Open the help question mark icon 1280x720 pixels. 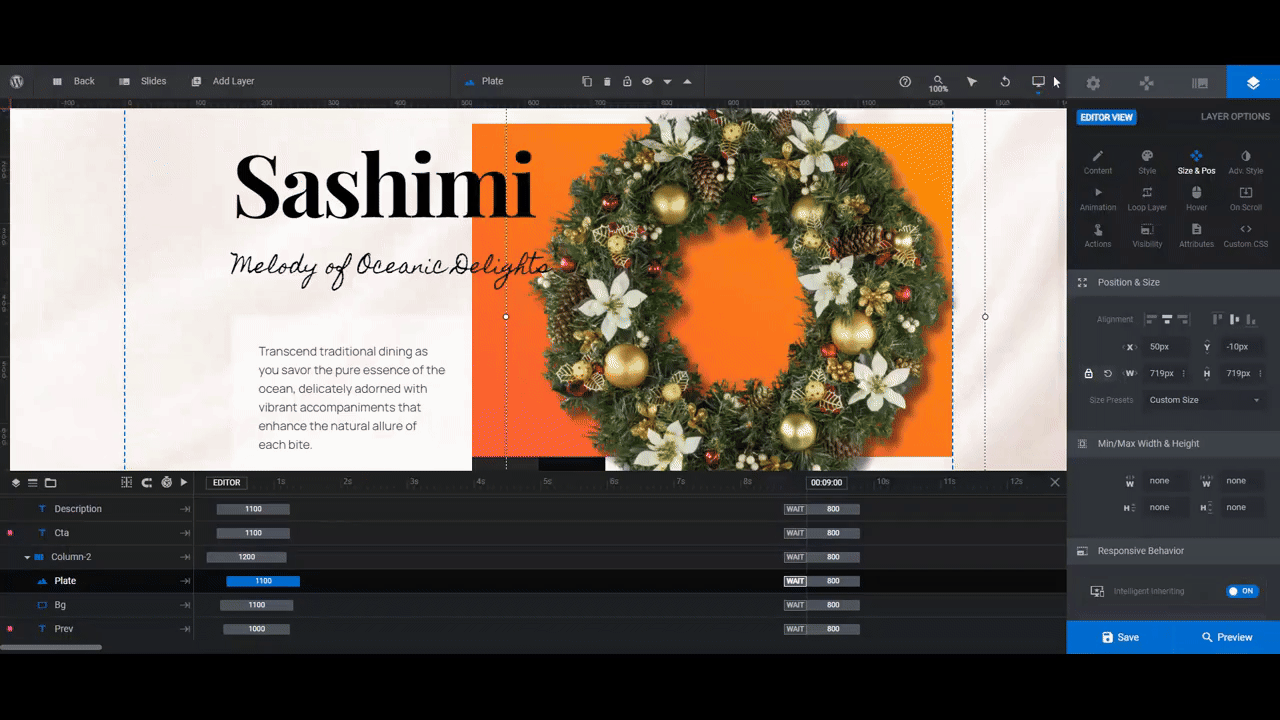[x=905, y=82]
